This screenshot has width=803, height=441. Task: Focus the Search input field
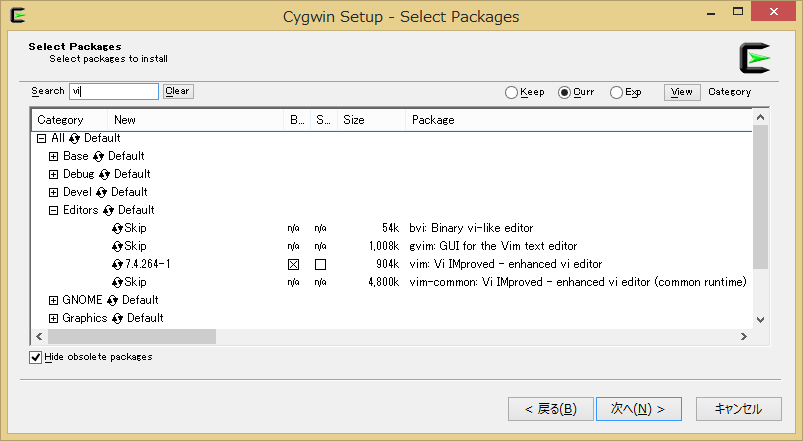[114, 91]
